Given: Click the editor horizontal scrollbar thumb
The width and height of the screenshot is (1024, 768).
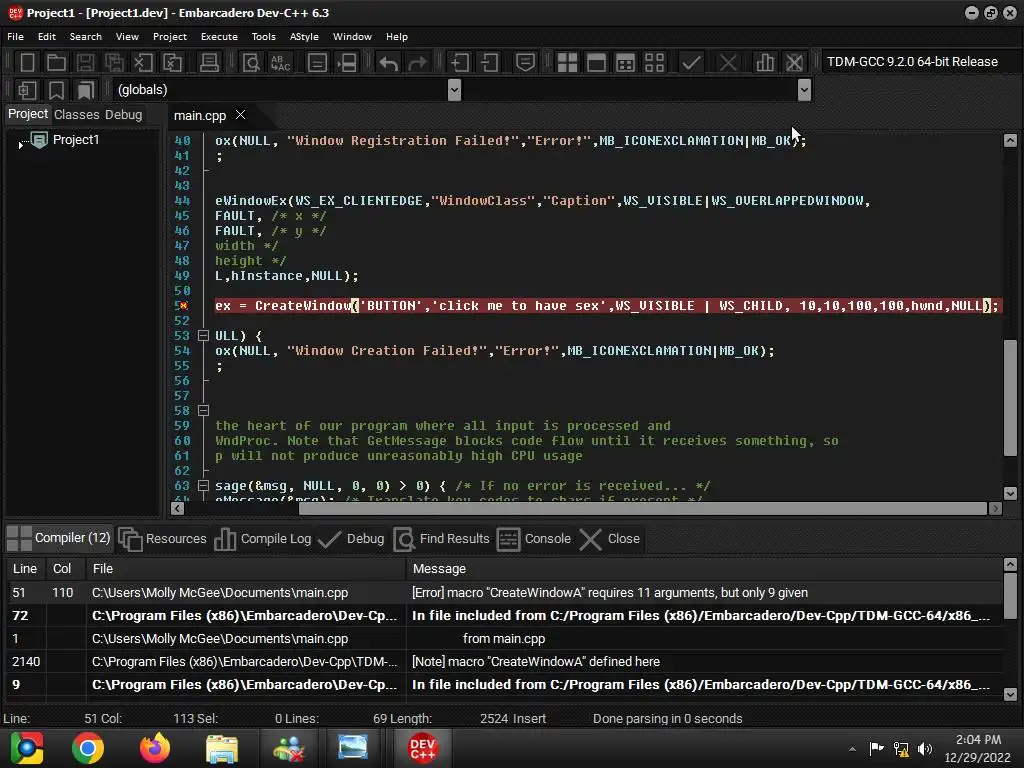Looking at the screenshot, I should coord(643,509).
